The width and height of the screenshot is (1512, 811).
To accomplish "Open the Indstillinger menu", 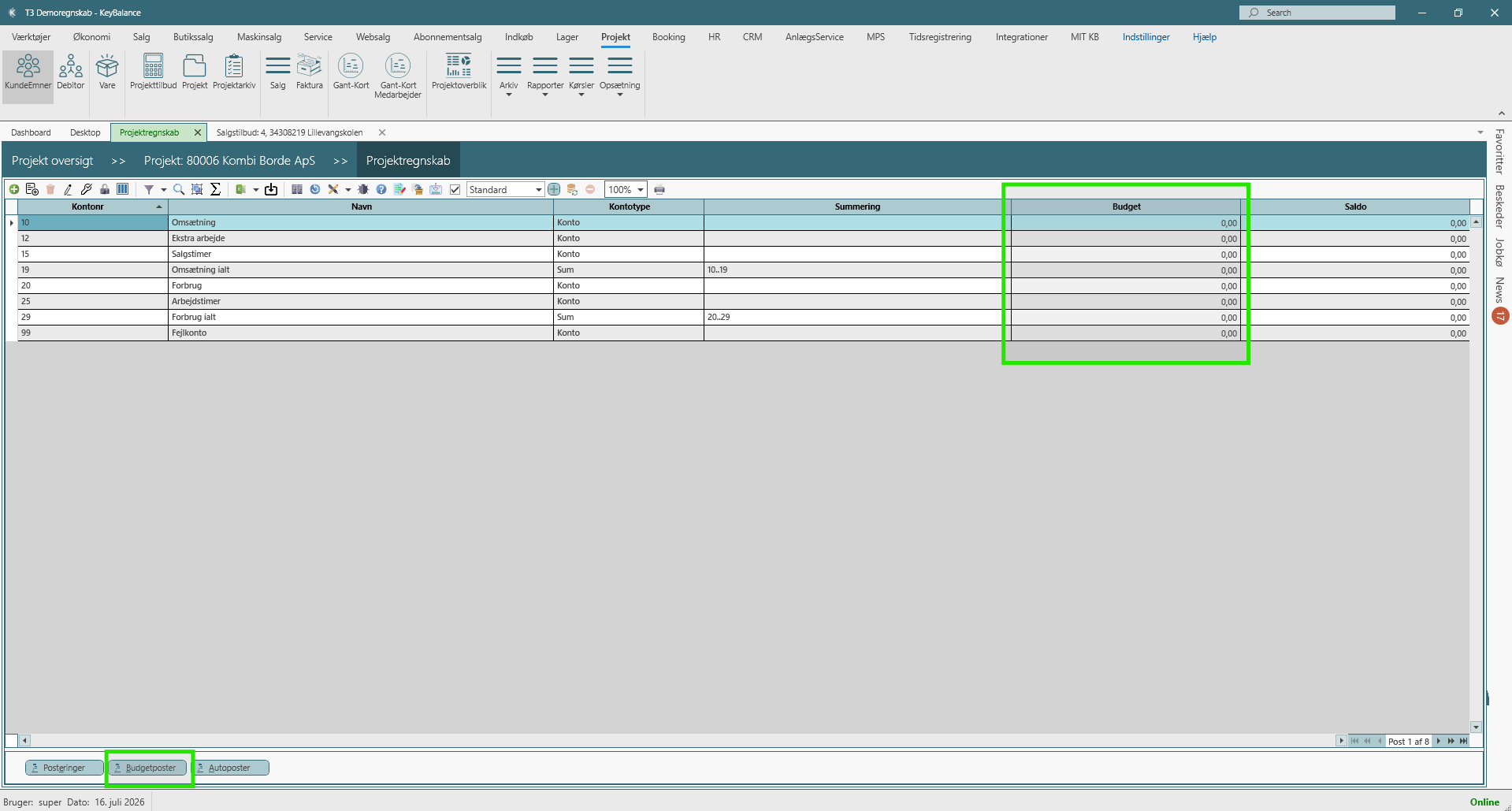I will (1146, 37).
